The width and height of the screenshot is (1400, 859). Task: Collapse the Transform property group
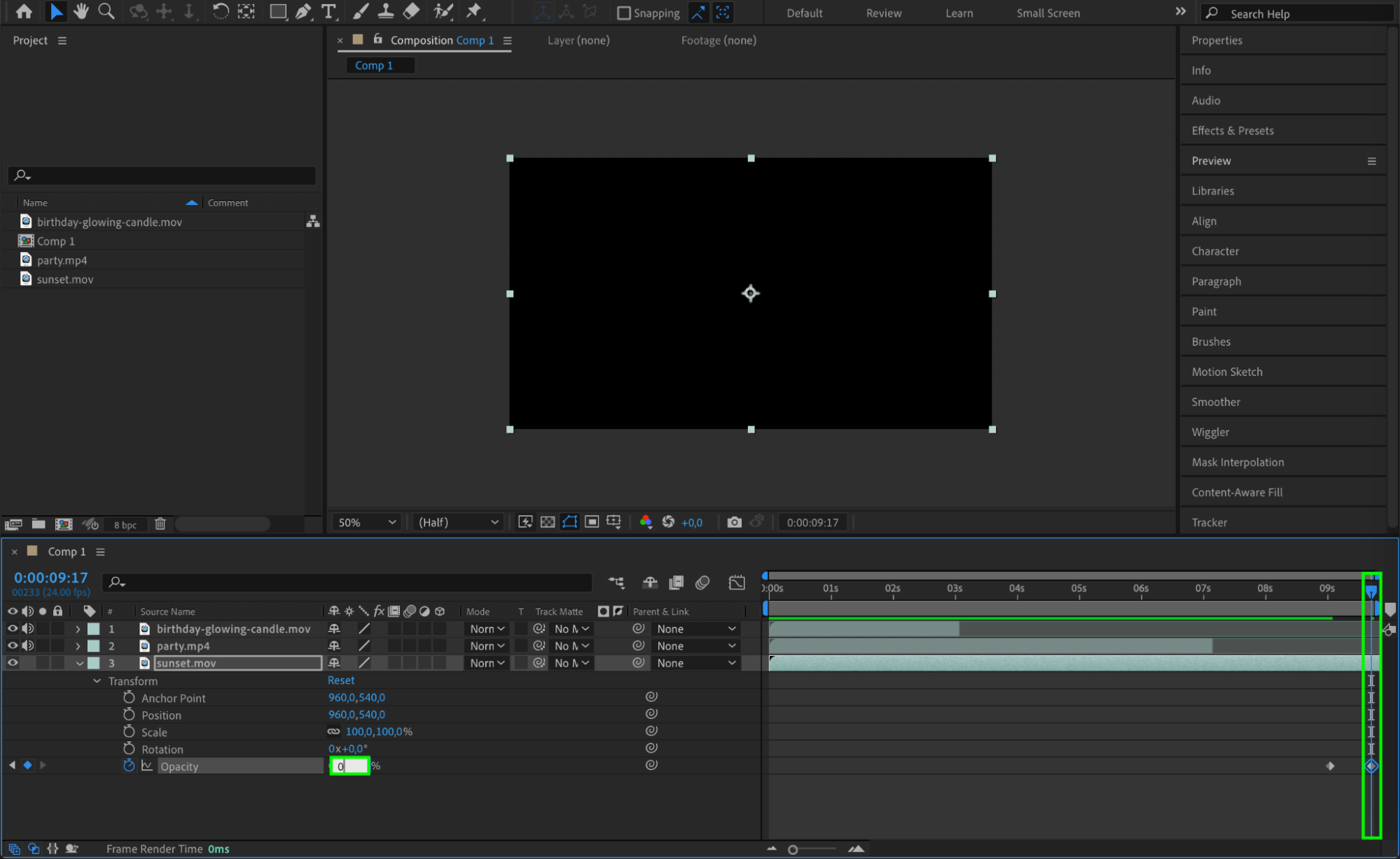tap(97, 681)
